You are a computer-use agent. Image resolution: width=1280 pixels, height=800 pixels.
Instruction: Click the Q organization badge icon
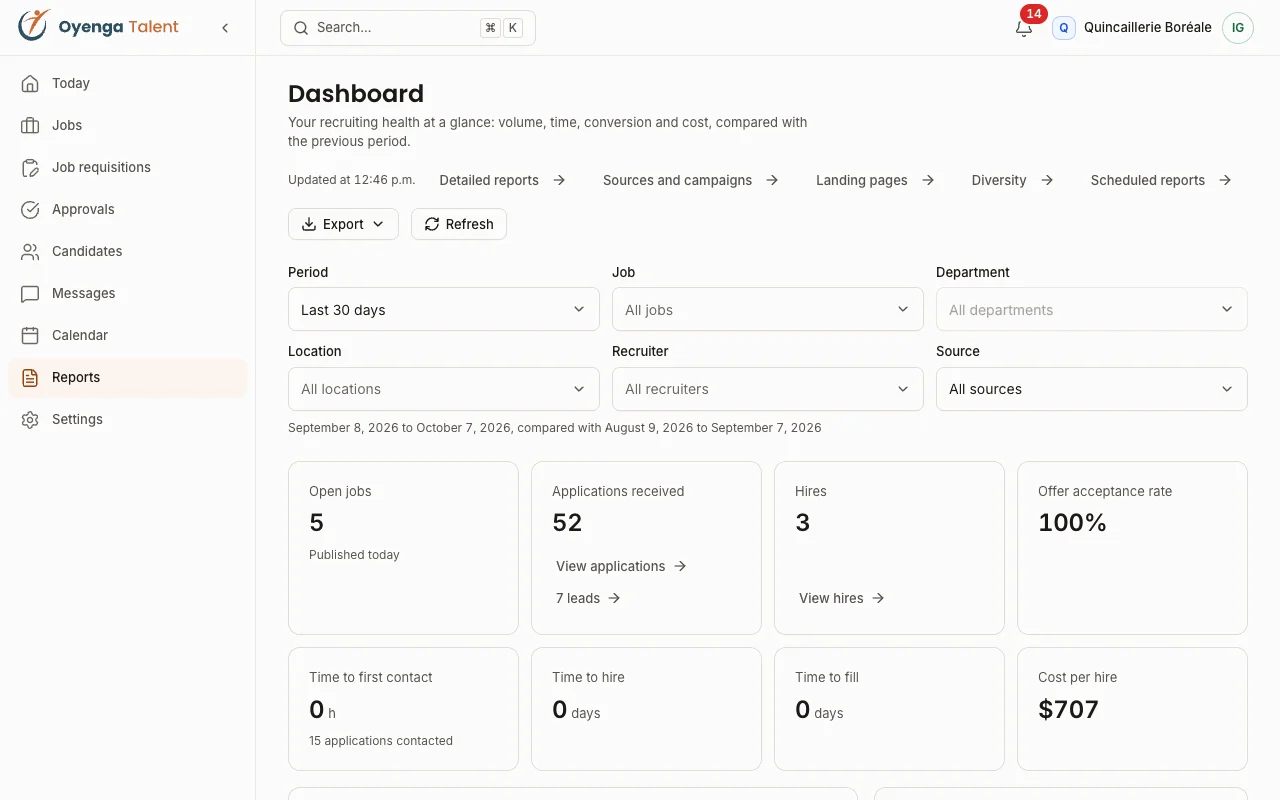click(x=1064, y=28)
